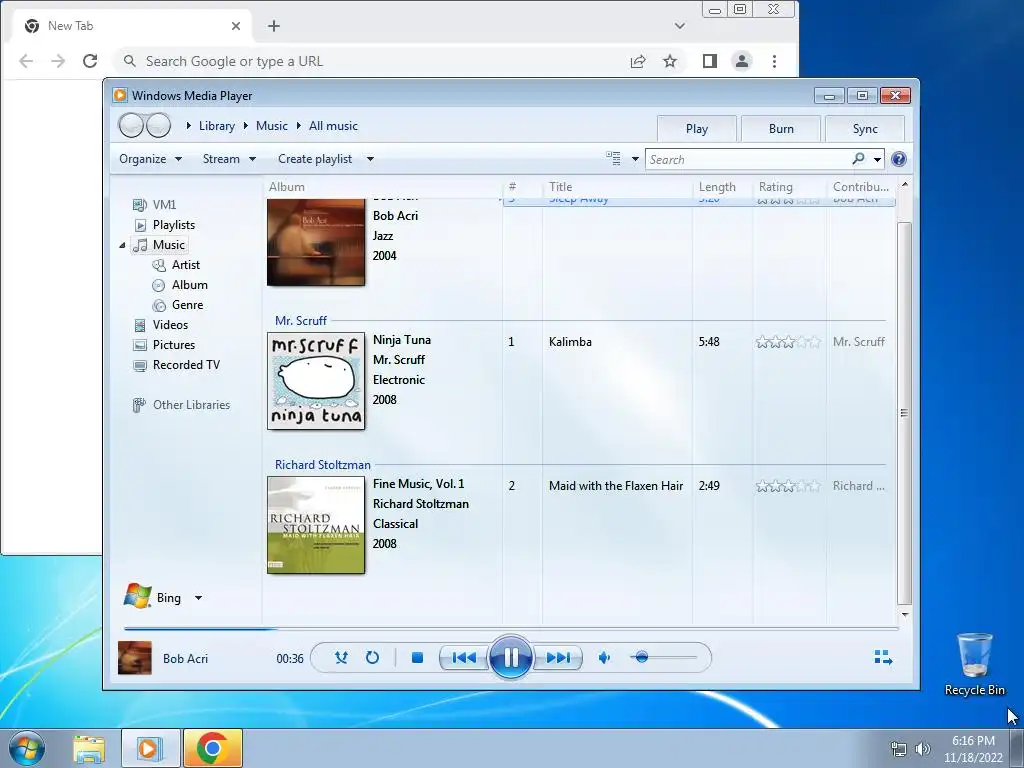1024x768 pixels.
Task: Click the Media Player back button
Action: coord(131,125)
